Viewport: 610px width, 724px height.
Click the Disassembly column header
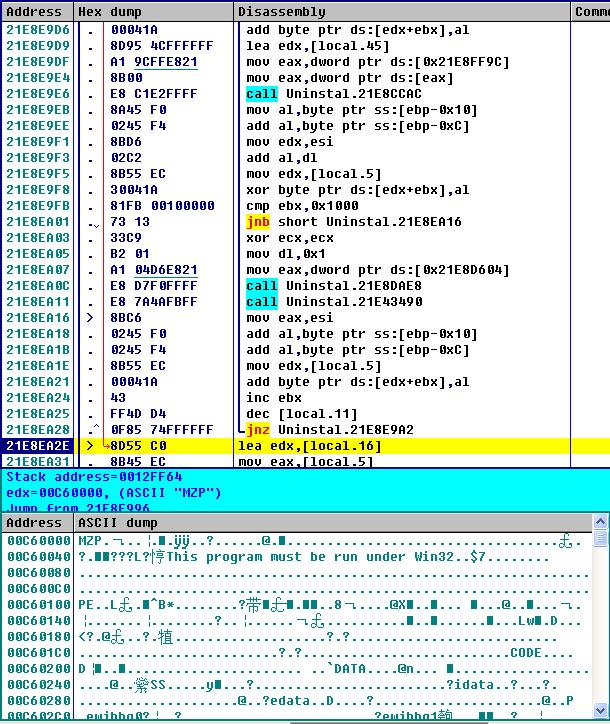(x=402, y=12)
